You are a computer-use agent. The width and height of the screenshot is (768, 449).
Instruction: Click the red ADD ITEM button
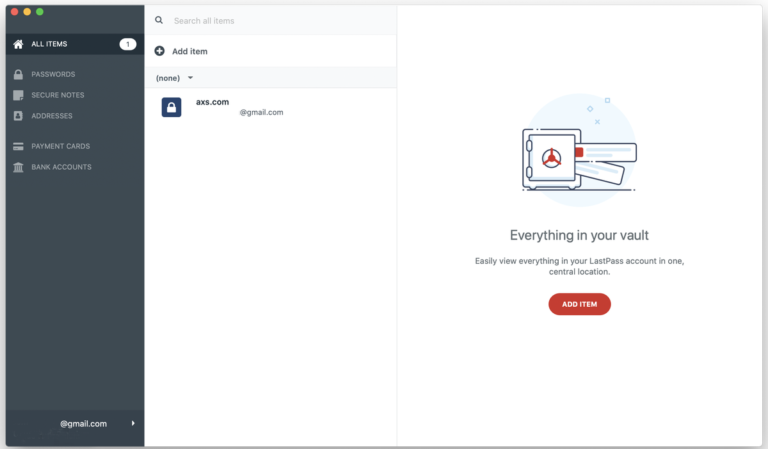click(x=579, y=304)
